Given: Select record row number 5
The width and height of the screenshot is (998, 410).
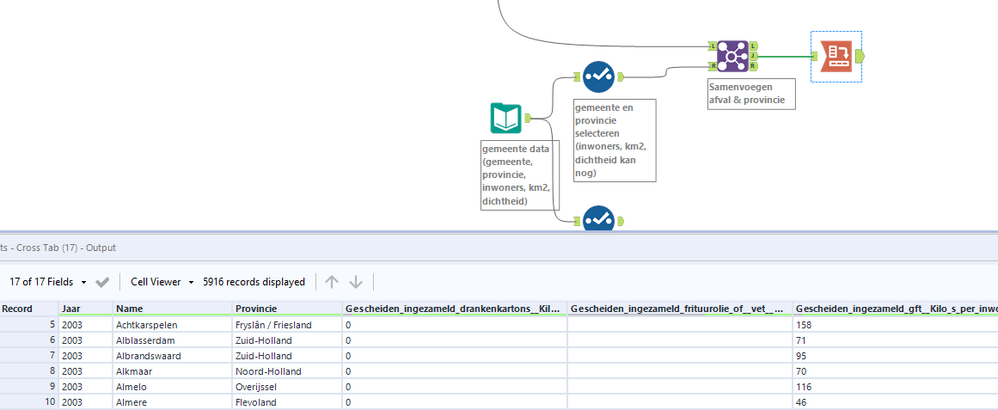Looking at the screenshot, I should tap(29, 325).
